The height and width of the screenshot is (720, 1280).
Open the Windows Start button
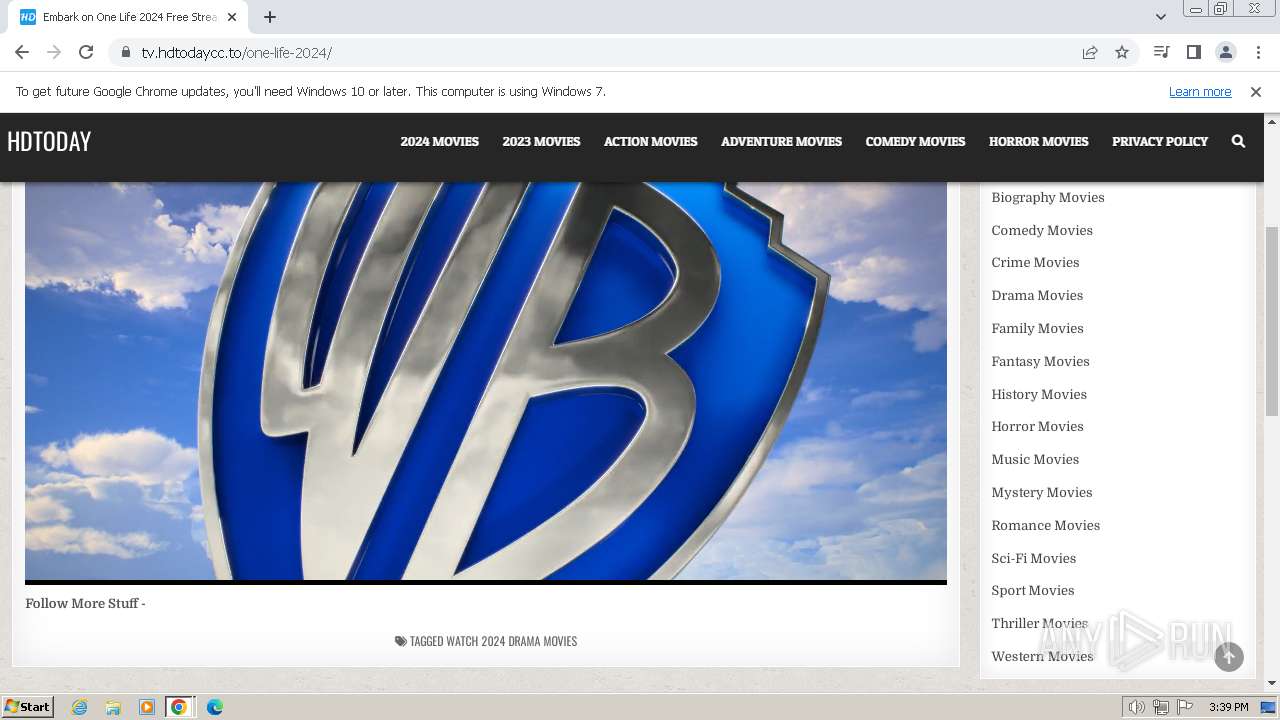click(x=27, y=707)
